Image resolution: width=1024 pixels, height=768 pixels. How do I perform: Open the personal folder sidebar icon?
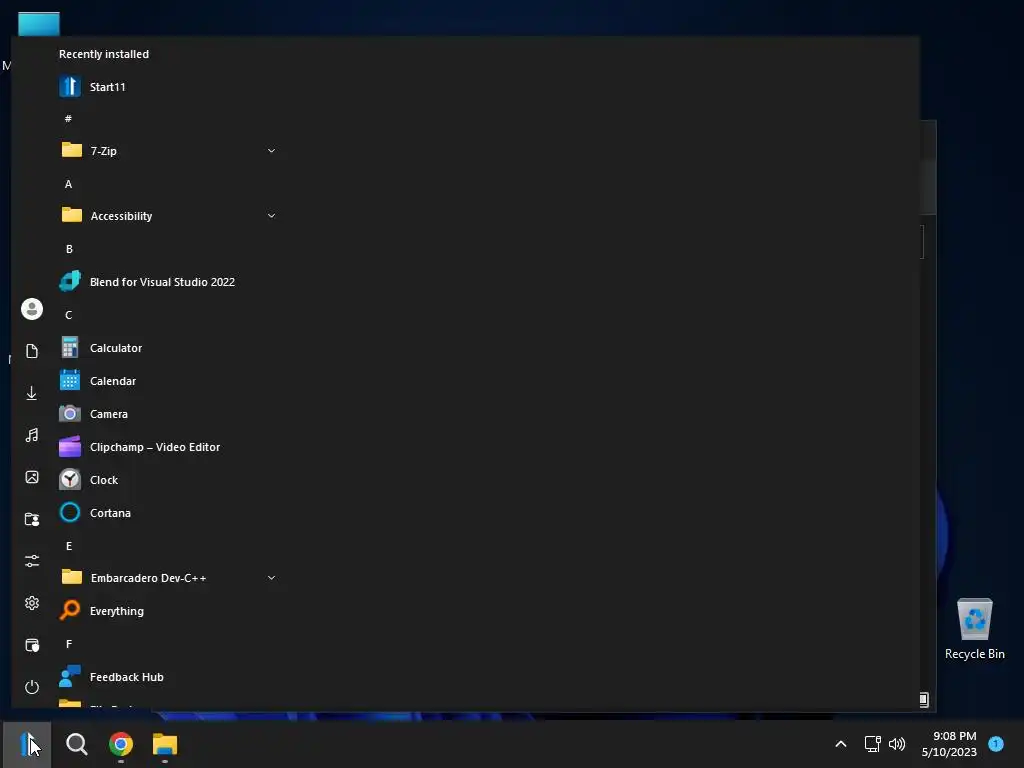[x=31, y=519]
